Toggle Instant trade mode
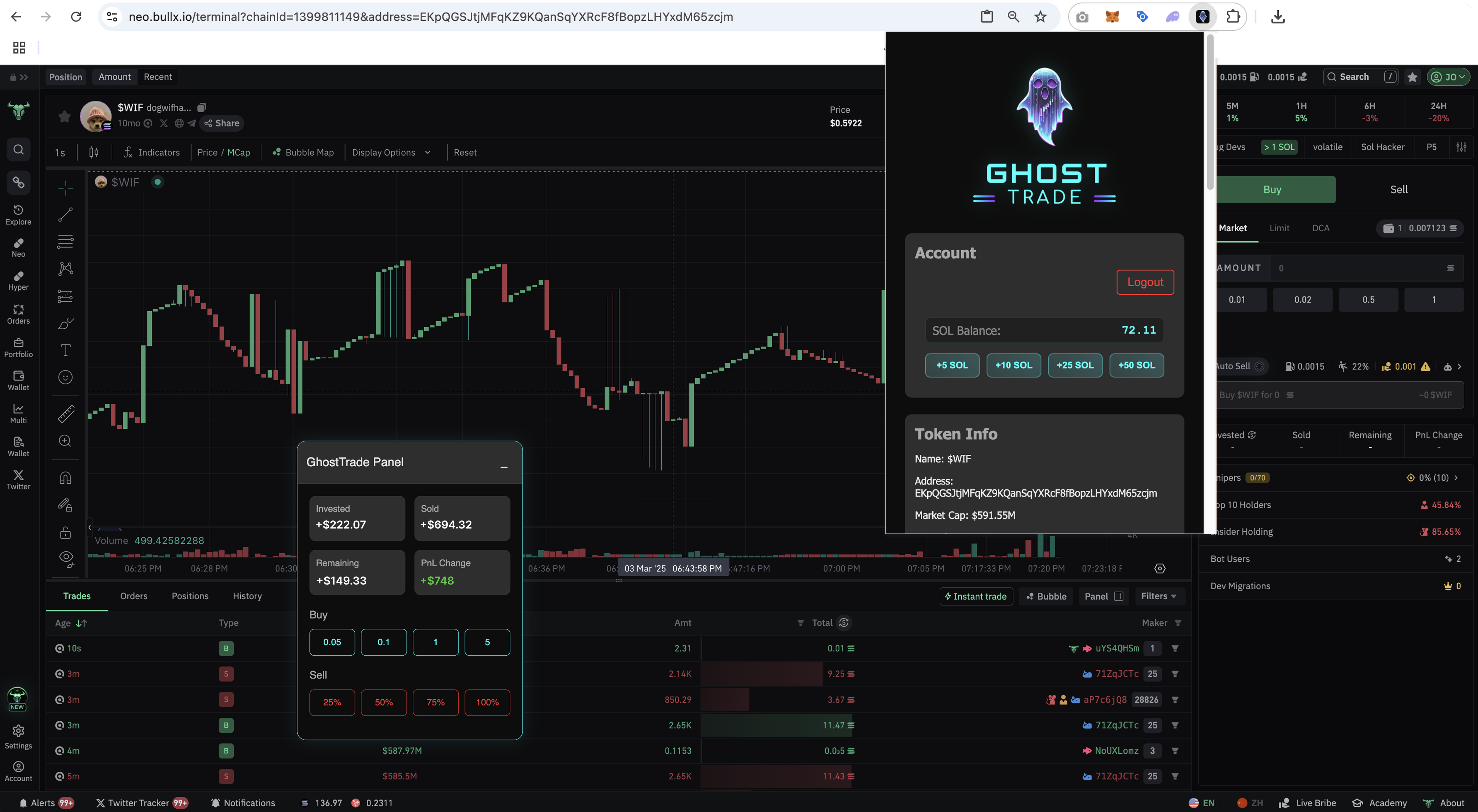The width and height of the screenshot is (1478, 812). coord(976,596)
